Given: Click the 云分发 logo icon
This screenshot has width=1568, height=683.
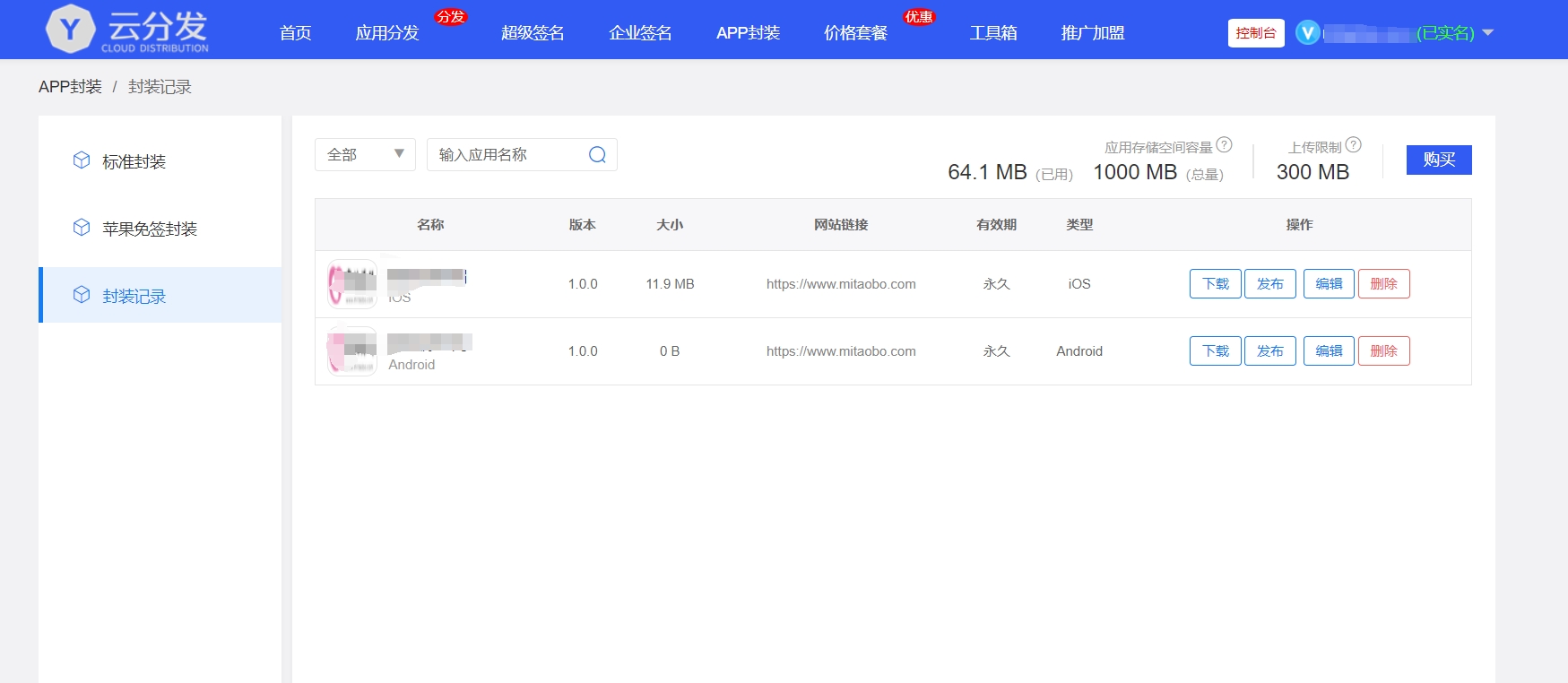Looking at the screenshot, I should [70, 30].
